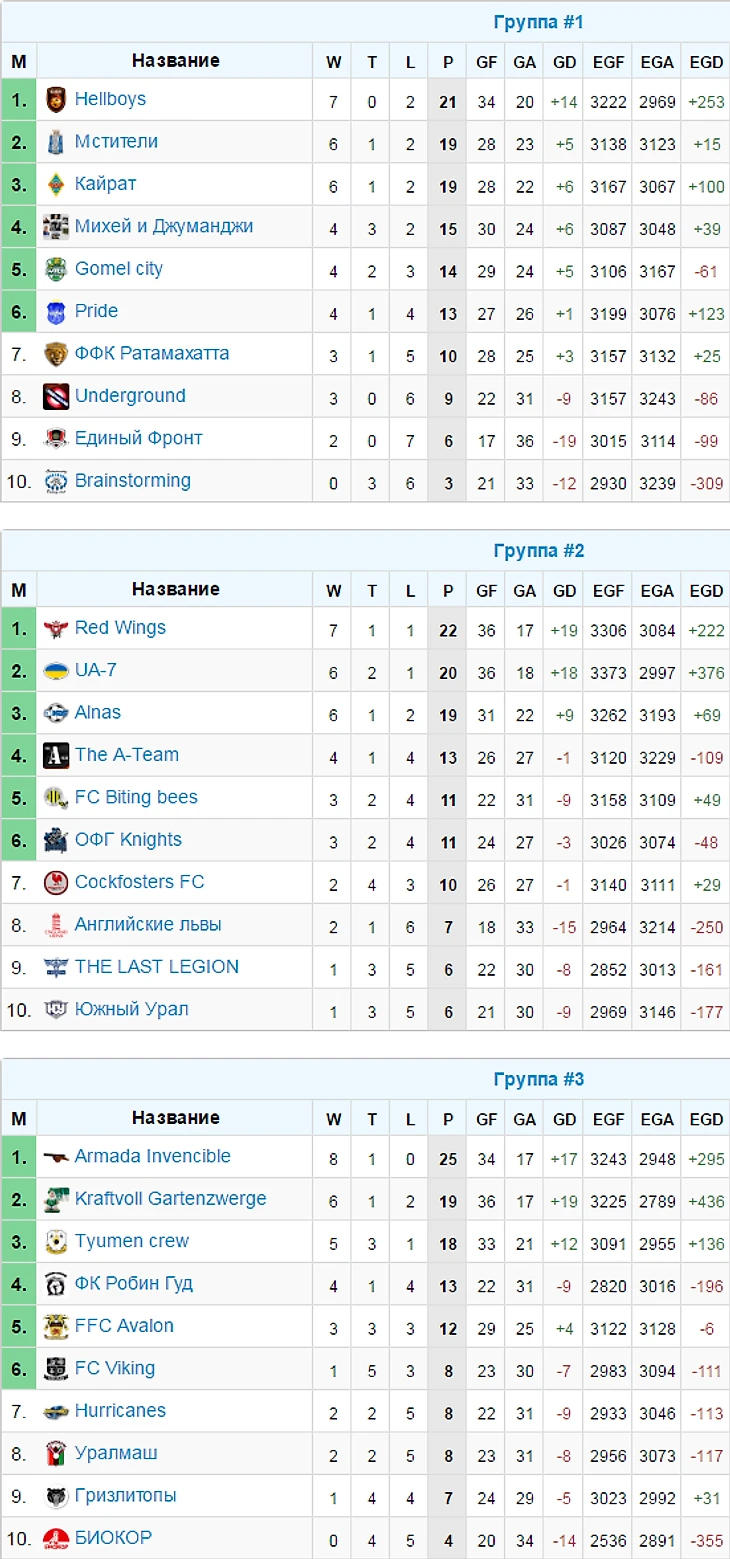Go to THE LAST LEGION team page
730x1559 pixels.
click(156, 967)
